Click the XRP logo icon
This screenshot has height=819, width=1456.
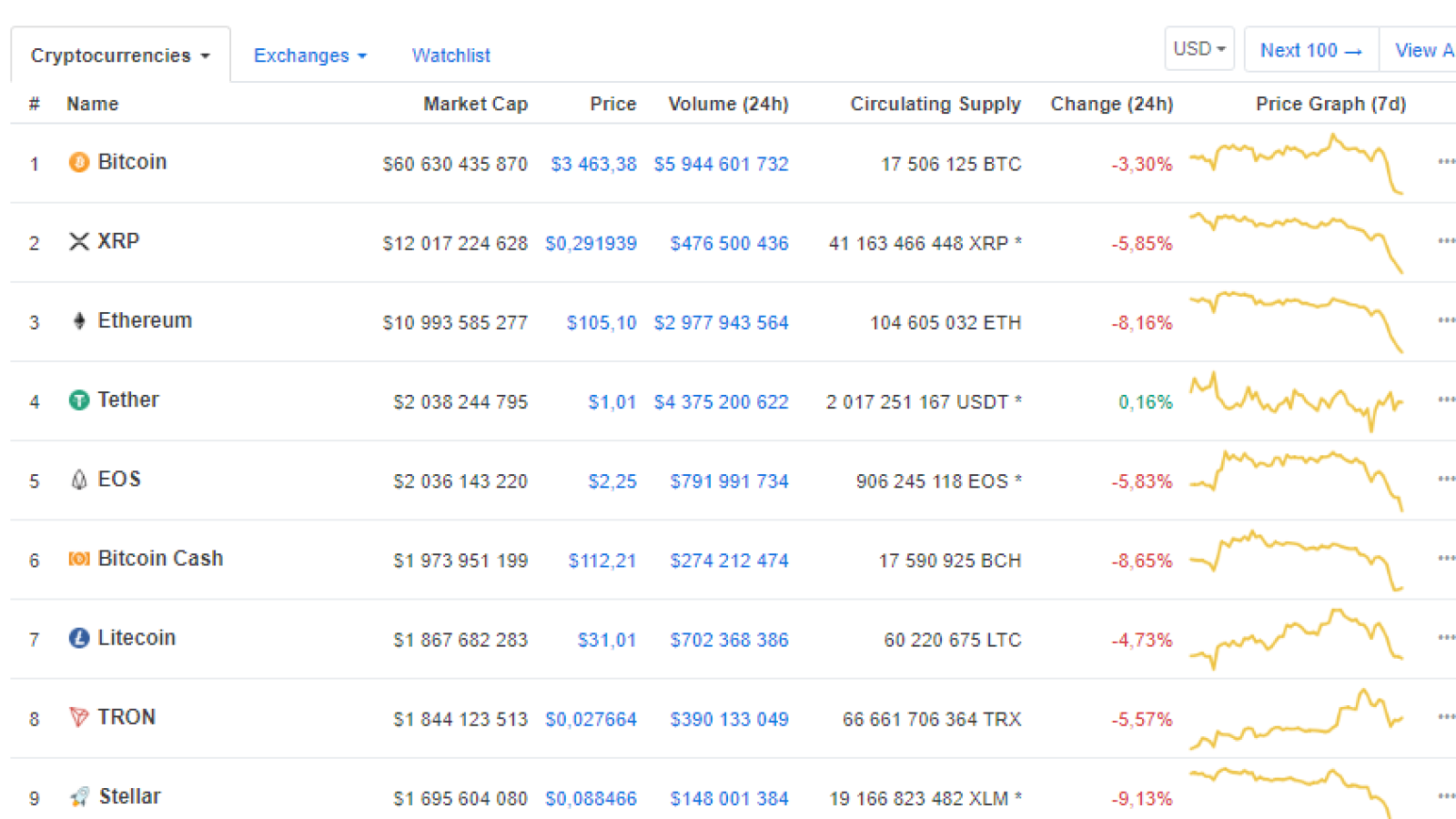point(79,241)
